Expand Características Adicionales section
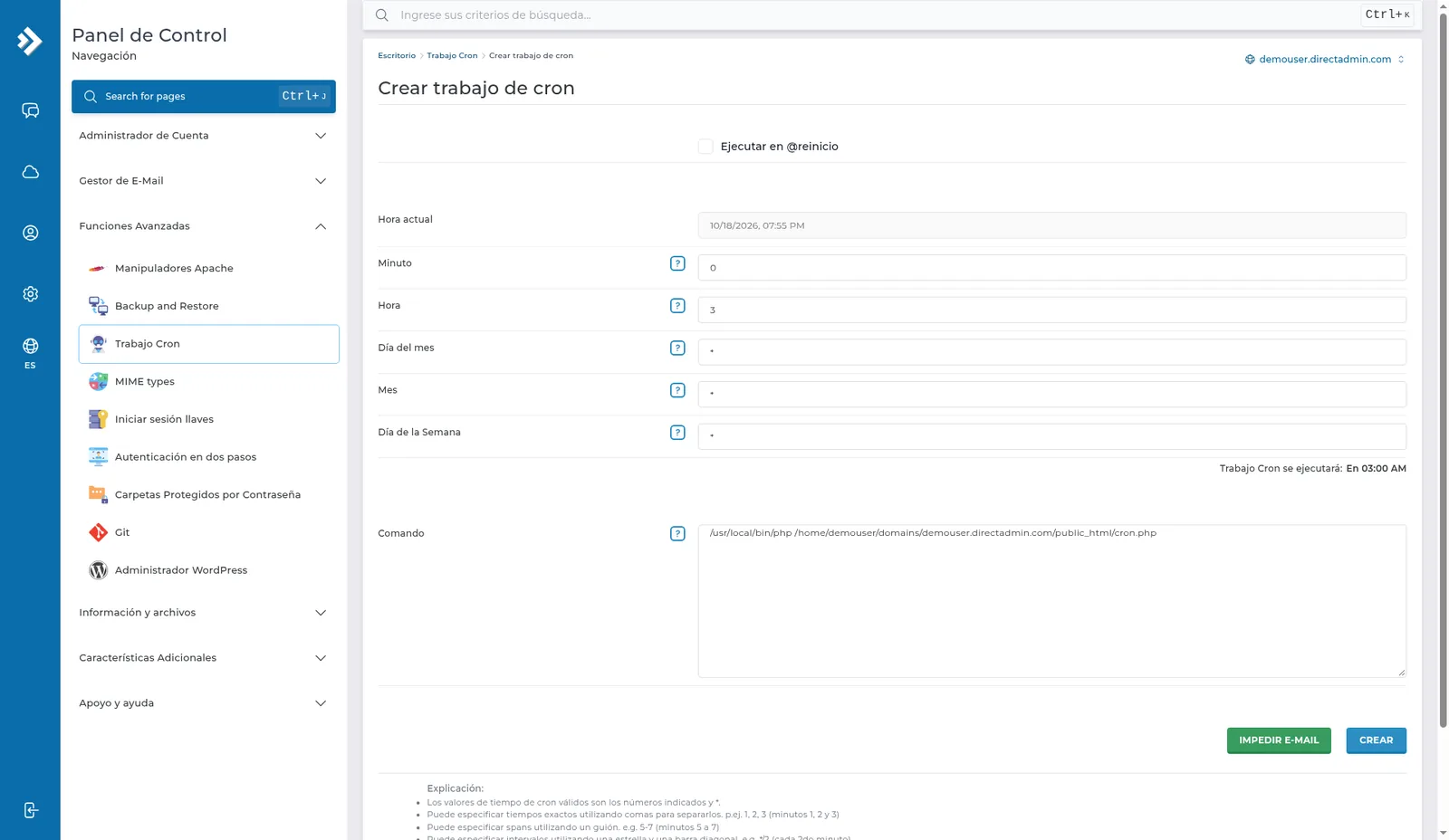The image size is (1449, 840). coord(204,658)
